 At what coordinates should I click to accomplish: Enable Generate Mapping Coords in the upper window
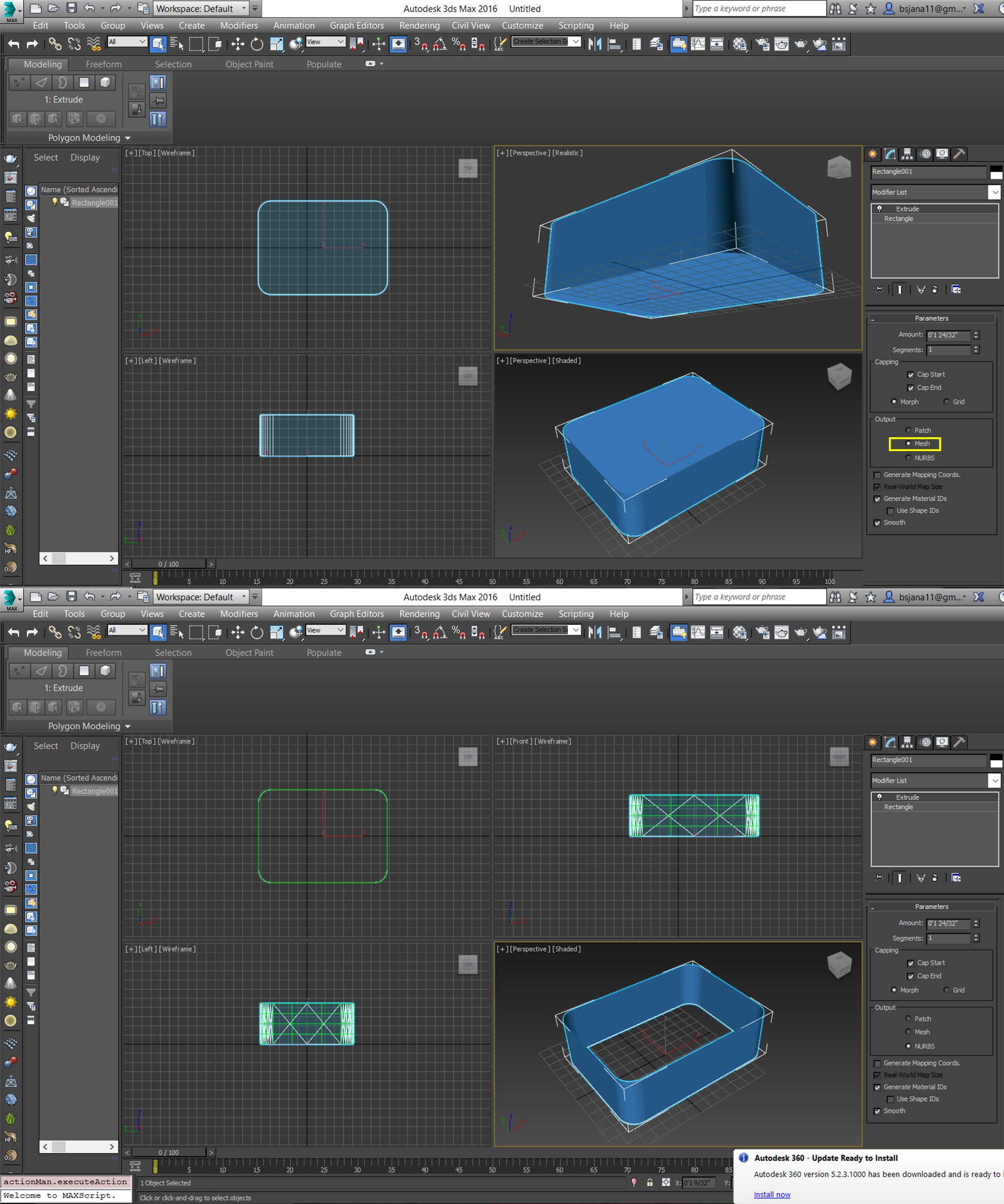877,475
